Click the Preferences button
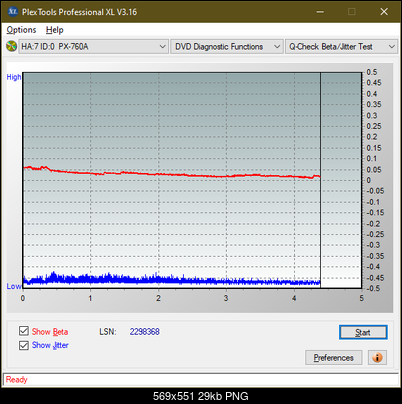Image resolution: width=402 pixels, height=404 pixels. pos(333,358)
